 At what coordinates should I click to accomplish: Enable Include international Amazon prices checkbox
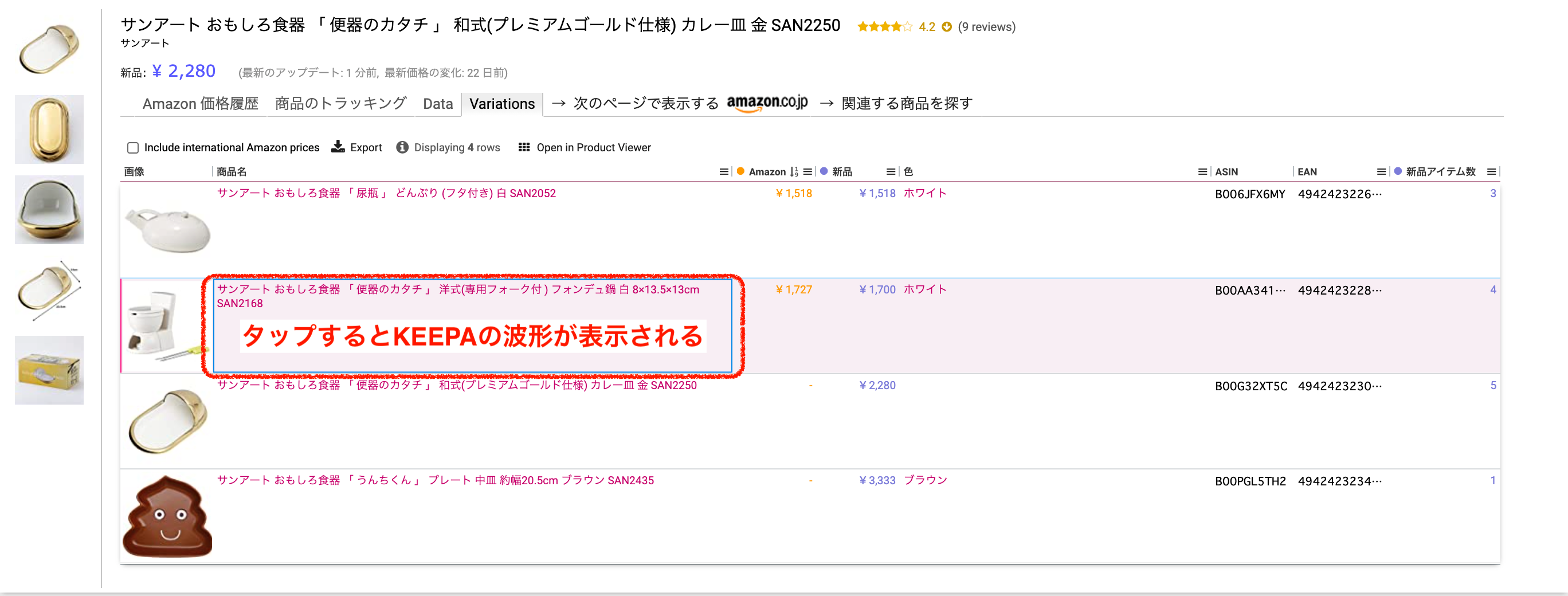coord(133,147)
